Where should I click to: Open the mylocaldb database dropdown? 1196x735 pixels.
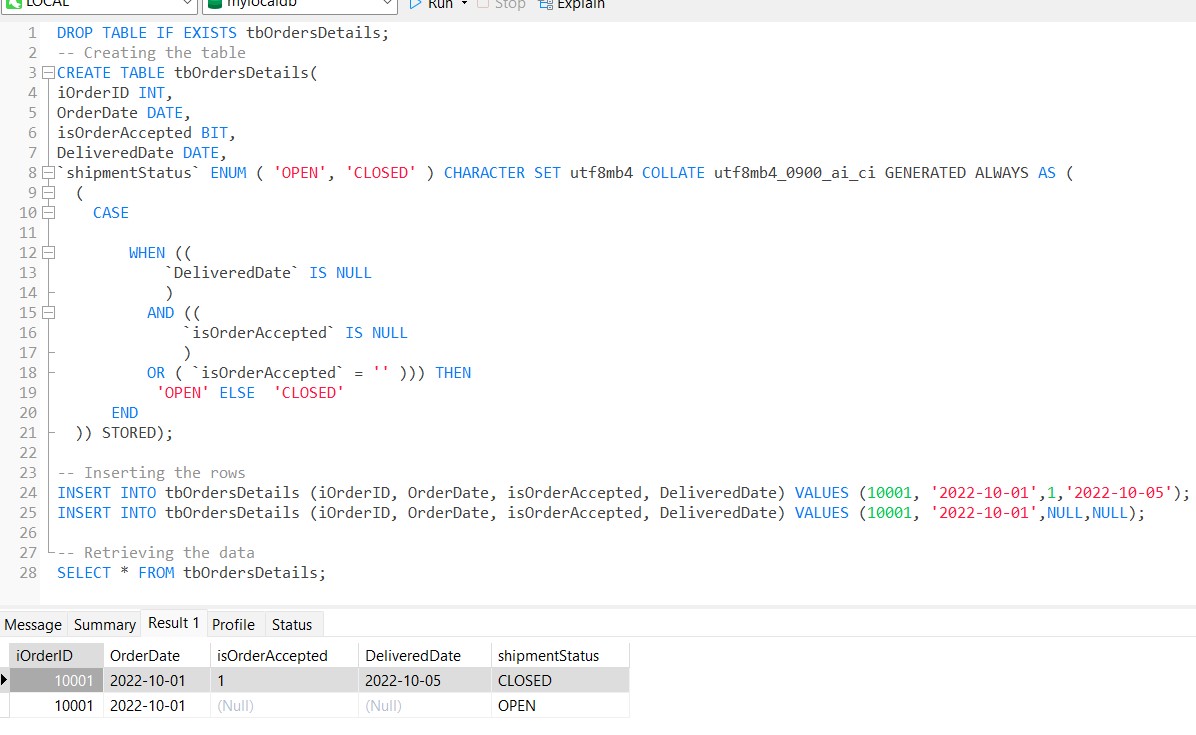tap(389, 4)
